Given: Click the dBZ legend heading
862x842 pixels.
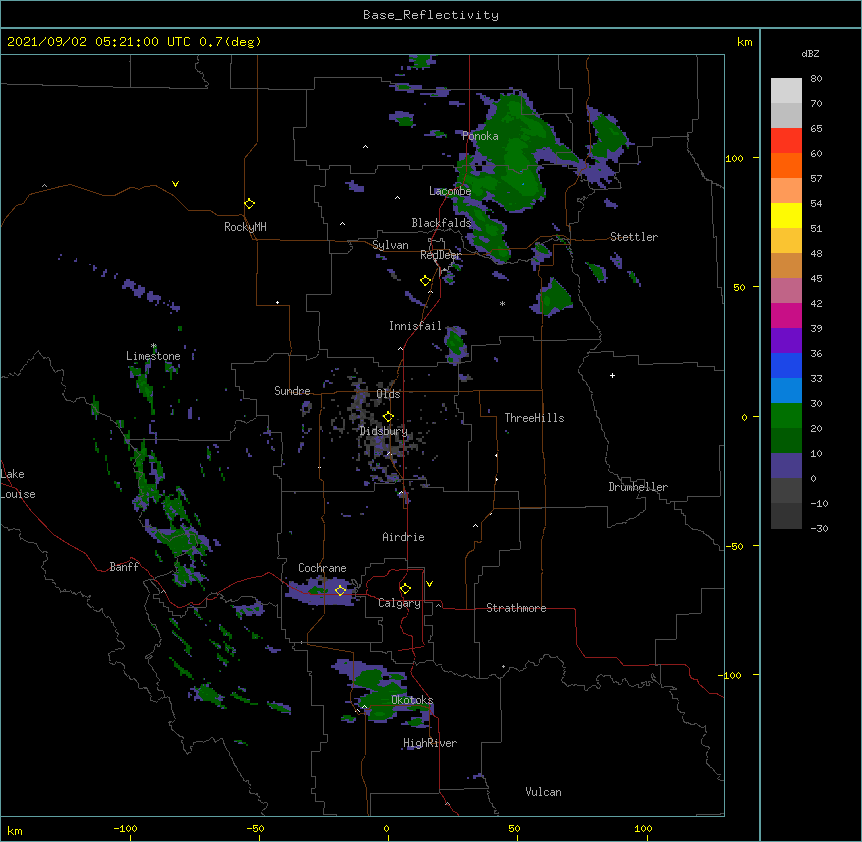Looking at the screenshot, I should (x=810, y=53).
